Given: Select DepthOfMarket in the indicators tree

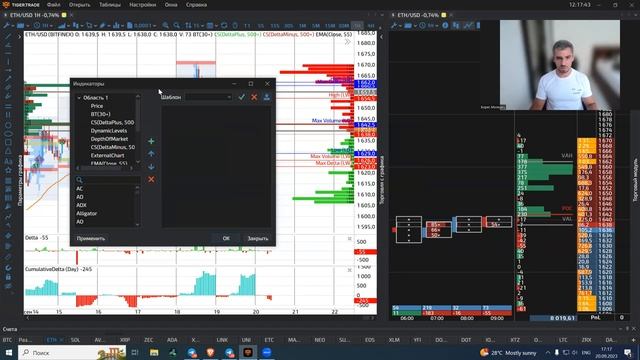Looking at the screenshot, I should click(x=109, y=139).
